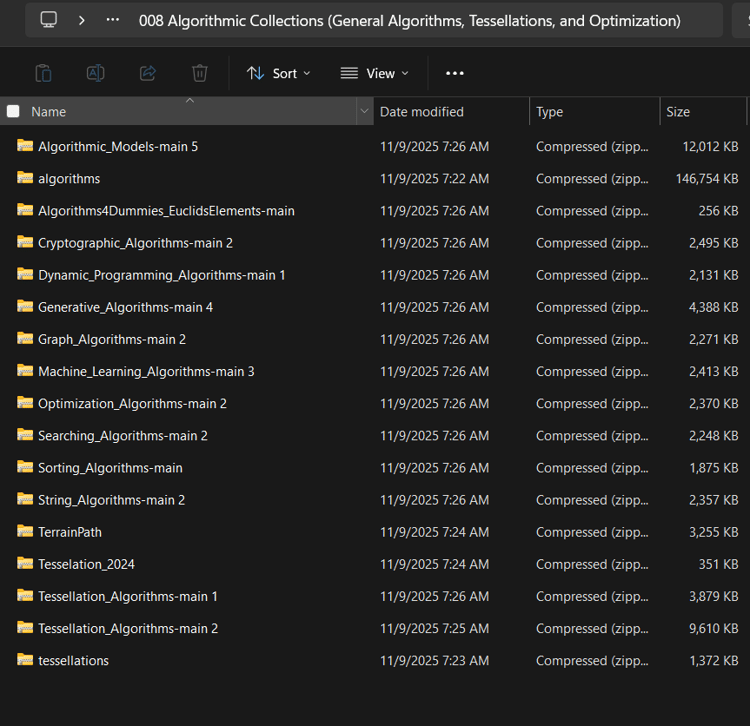Click the breadcrumb chevron after This PC

81,20
